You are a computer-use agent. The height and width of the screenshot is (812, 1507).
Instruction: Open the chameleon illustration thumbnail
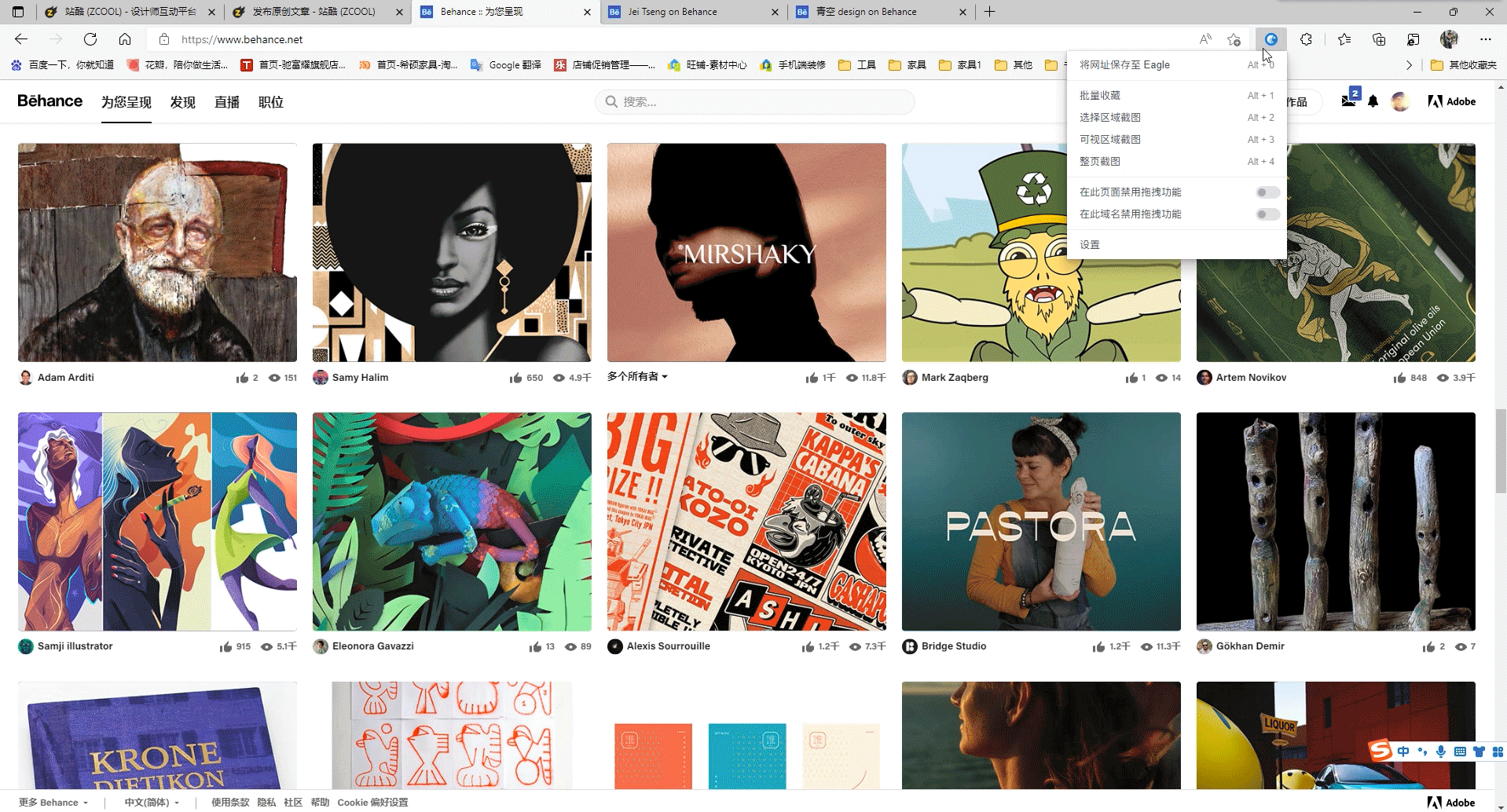point(452,521)
